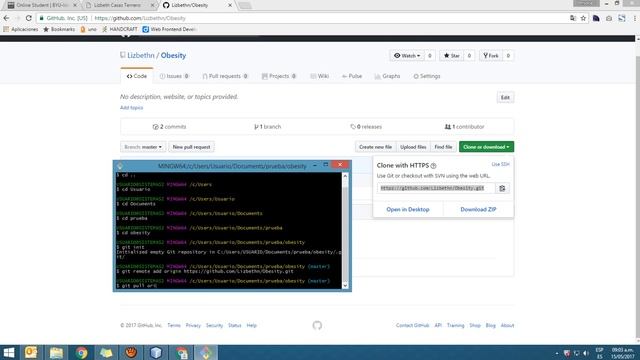Open Outlook from the taskbar
640x360 pixels.
click(x=31, y=353)
